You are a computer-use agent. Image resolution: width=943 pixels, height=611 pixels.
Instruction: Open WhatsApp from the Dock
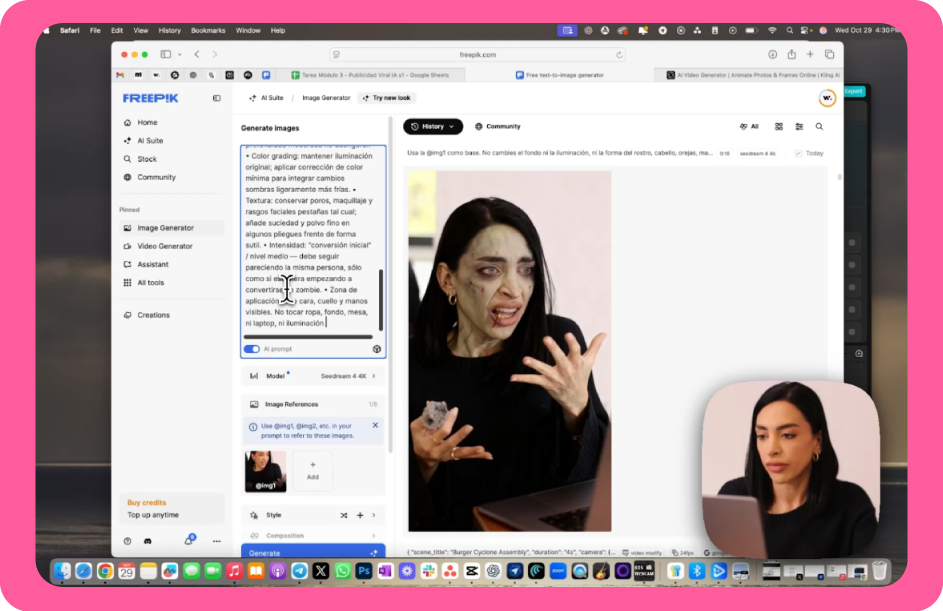[x=342, y=571]
